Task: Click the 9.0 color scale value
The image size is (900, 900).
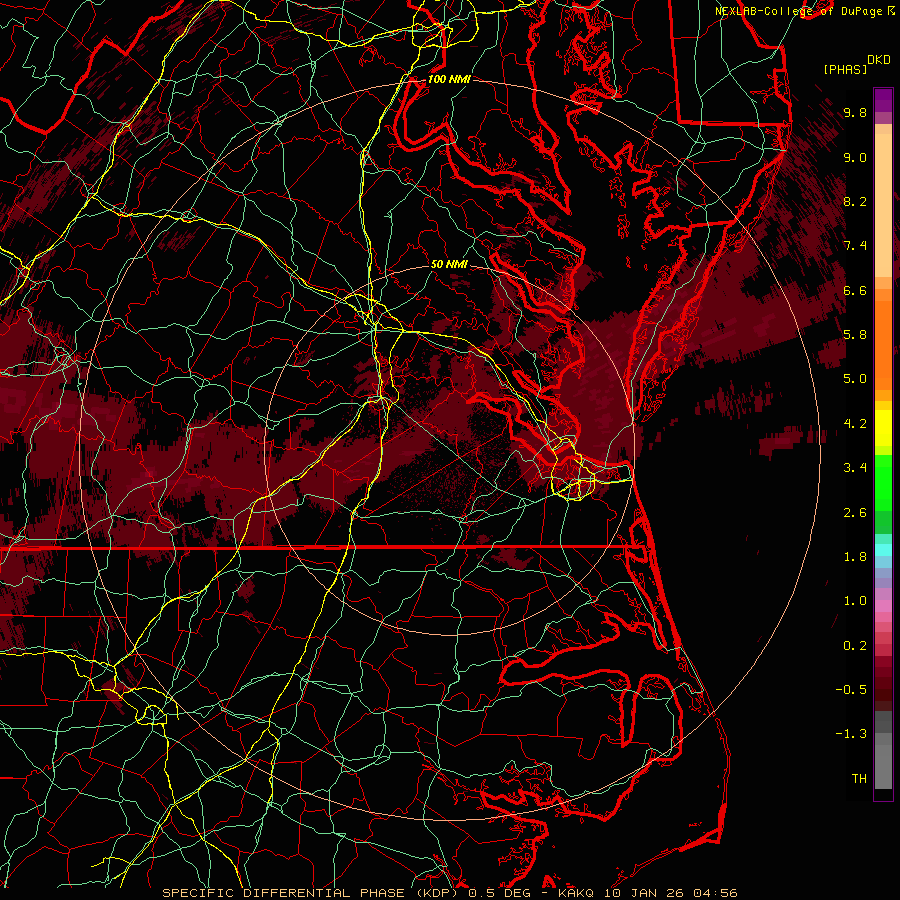Action: [x=855, y=157]
